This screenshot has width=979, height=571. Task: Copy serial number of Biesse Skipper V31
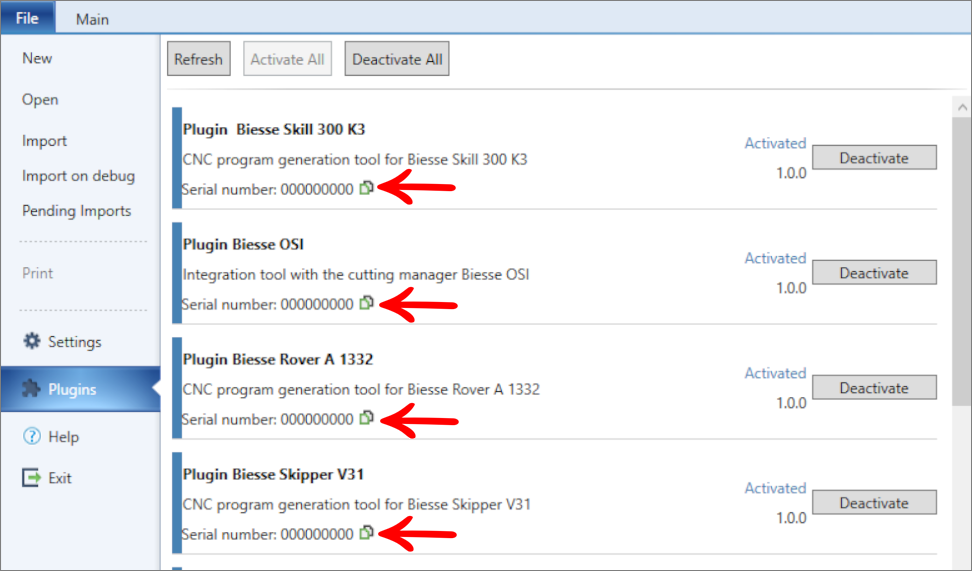(x=367, y=533)
